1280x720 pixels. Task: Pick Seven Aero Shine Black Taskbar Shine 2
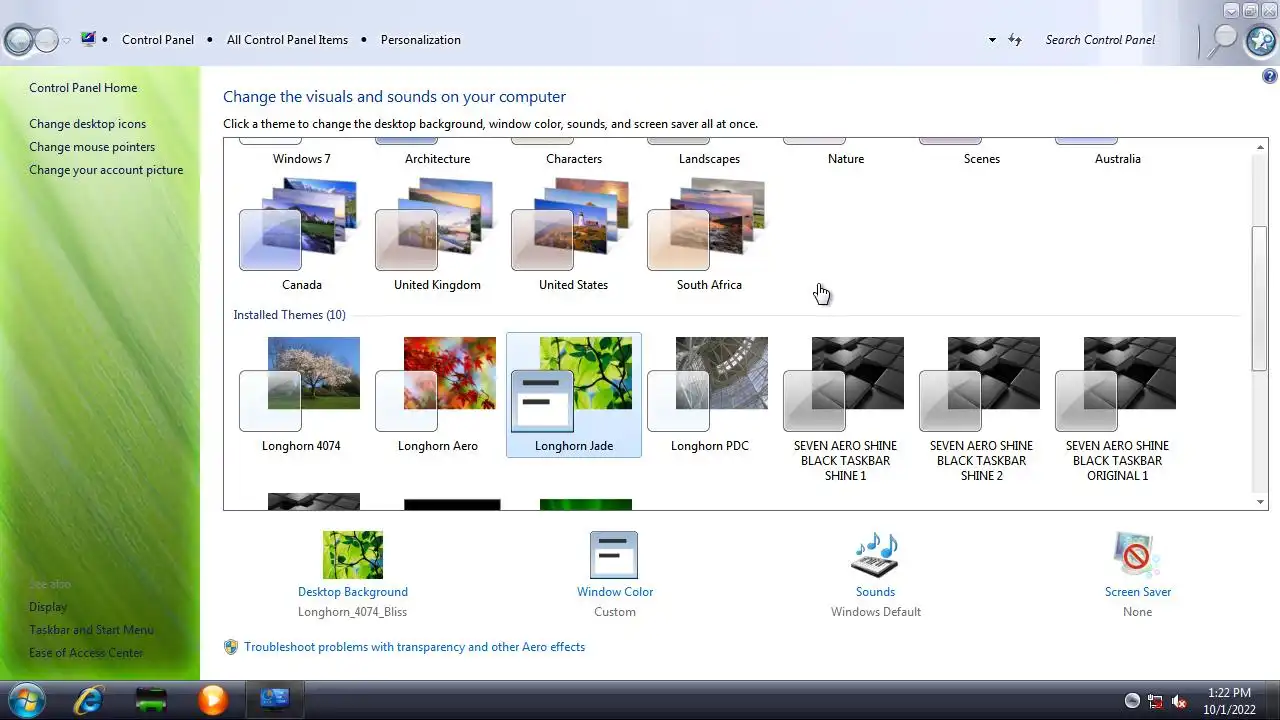981,410
